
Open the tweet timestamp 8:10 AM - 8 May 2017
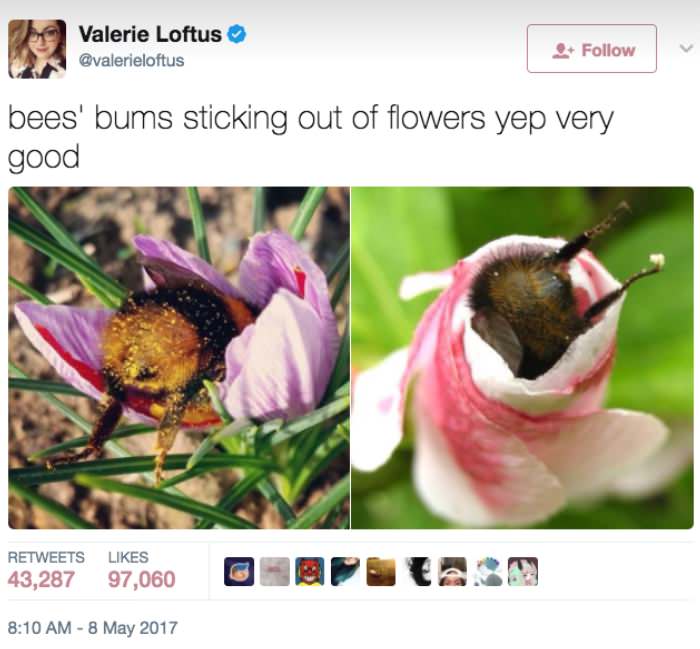(x=92, y=628)
